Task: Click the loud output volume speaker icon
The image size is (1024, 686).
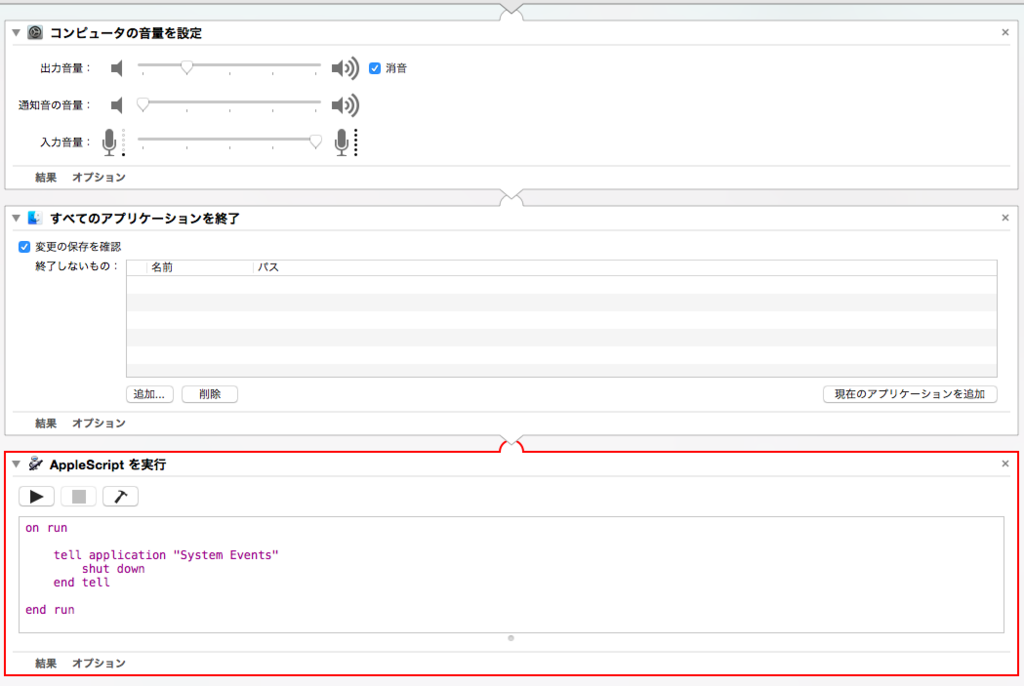Action: pyautogui.click(x=345, y=68)
